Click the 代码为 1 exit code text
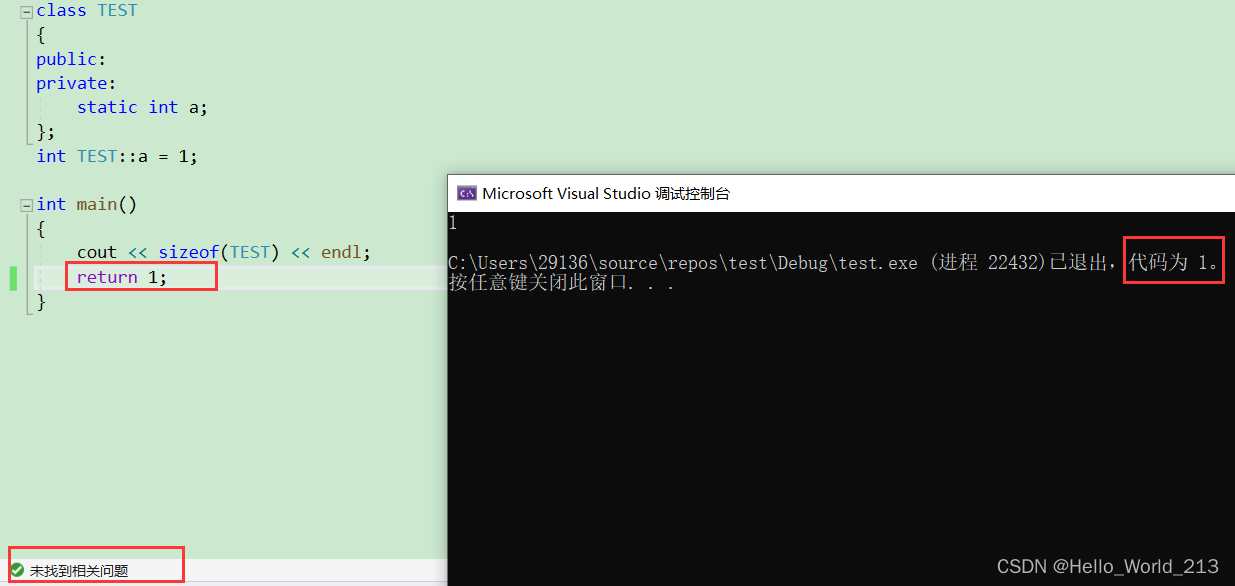 coord(1175,263)
